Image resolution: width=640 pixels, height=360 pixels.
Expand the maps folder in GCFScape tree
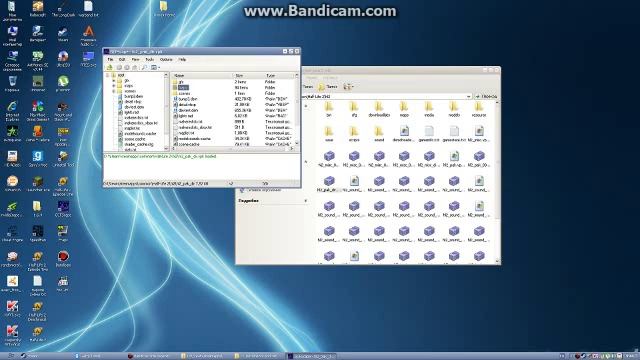coord(114,86)
